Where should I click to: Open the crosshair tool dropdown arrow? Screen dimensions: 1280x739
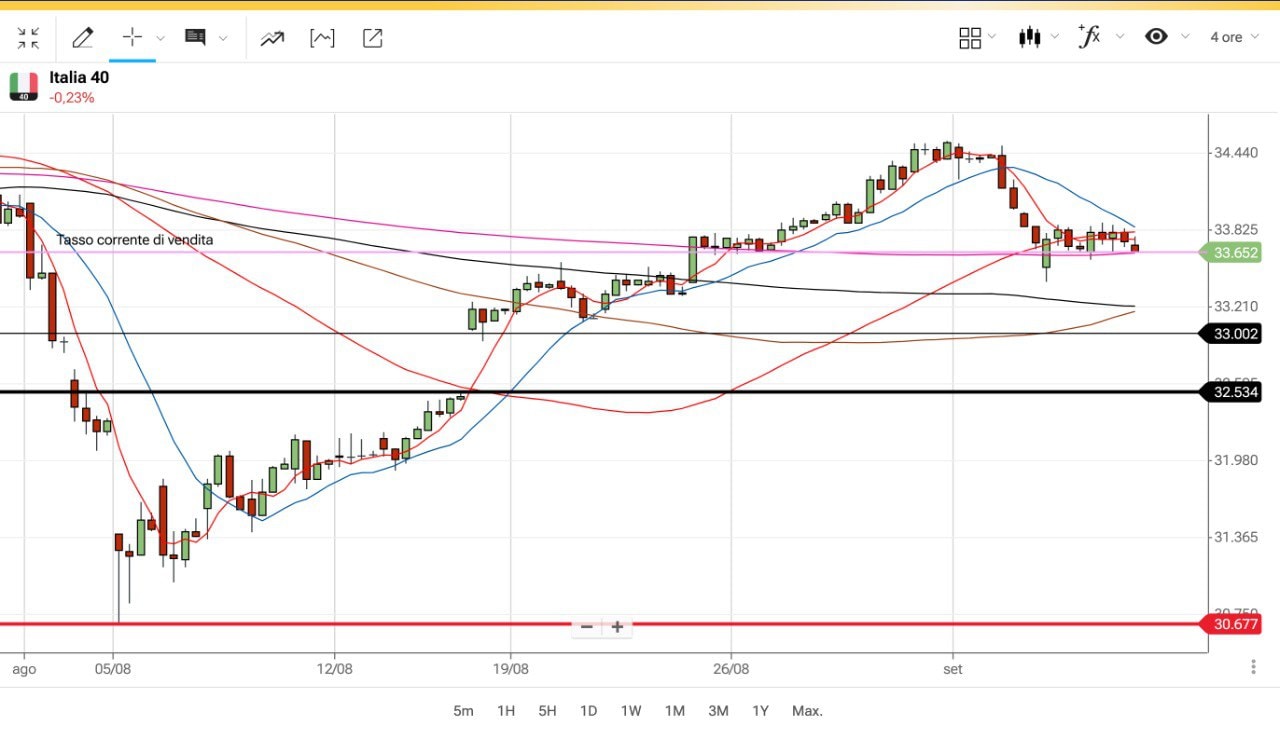pyautogui.click(x=160, y=38)
